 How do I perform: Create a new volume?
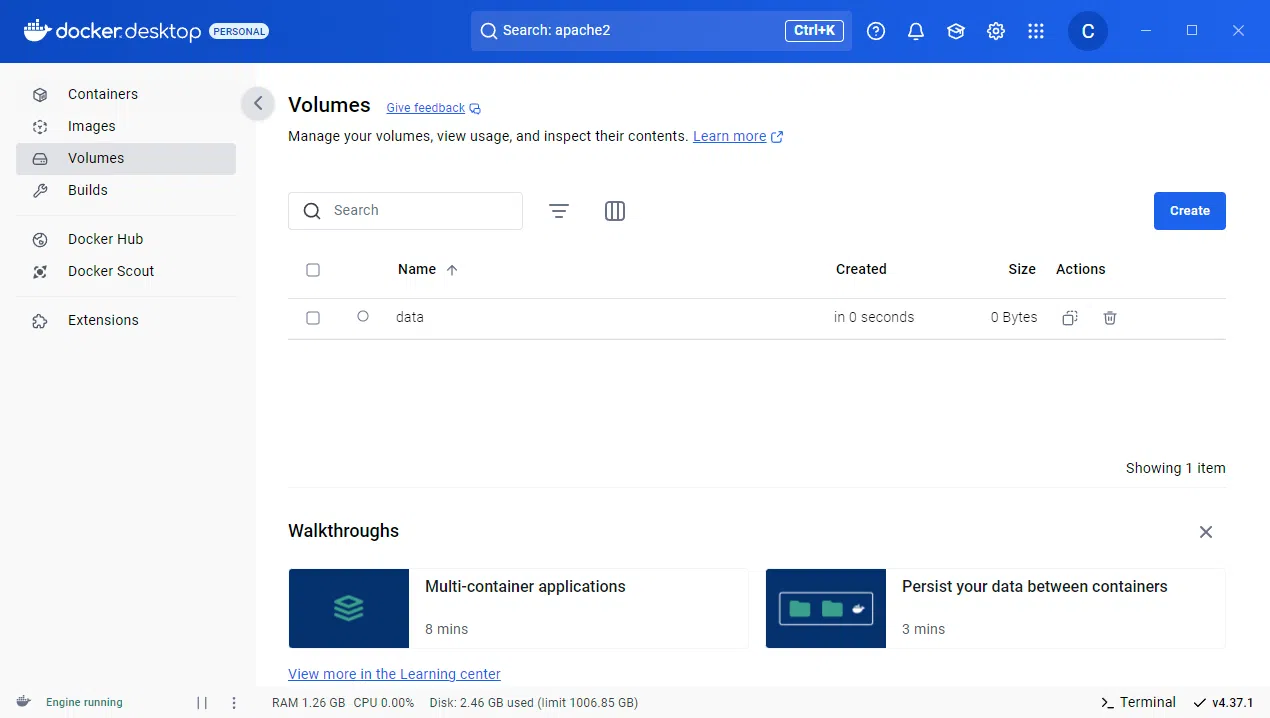[1189, 211]
